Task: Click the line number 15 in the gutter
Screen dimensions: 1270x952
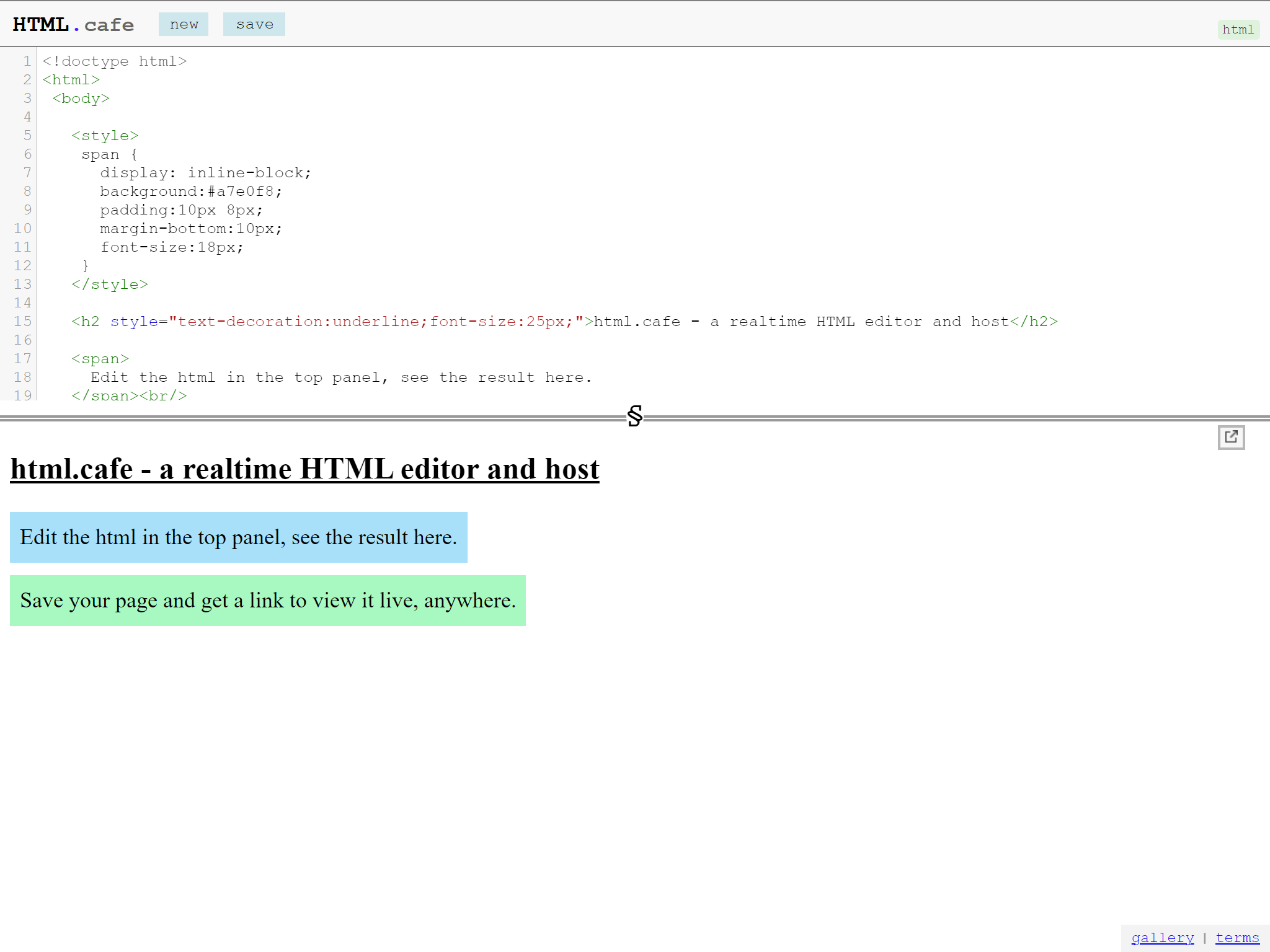Action: click(x=23, y=321)
